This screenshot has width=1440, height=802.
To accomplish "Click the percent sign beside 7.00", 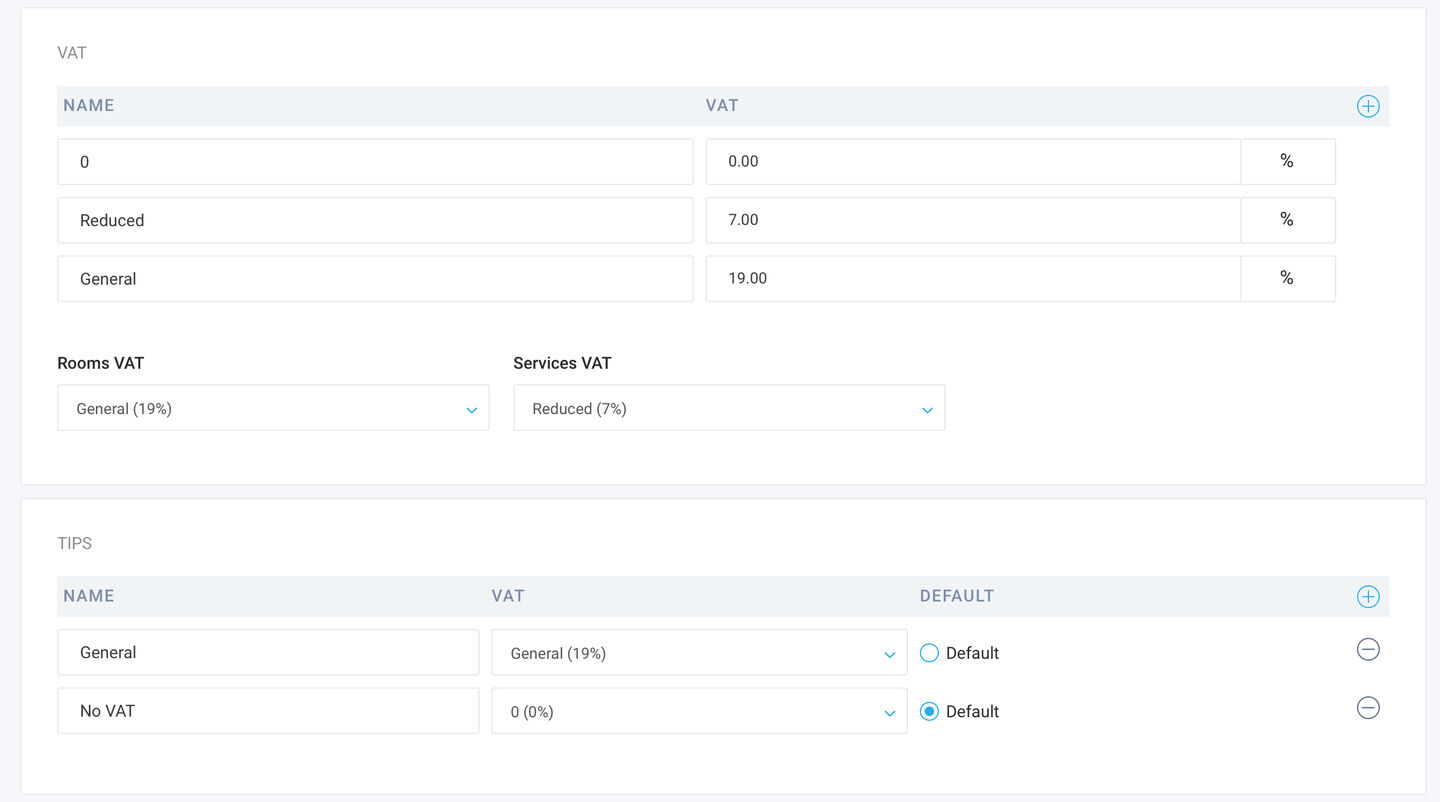I will [1287, 220].
